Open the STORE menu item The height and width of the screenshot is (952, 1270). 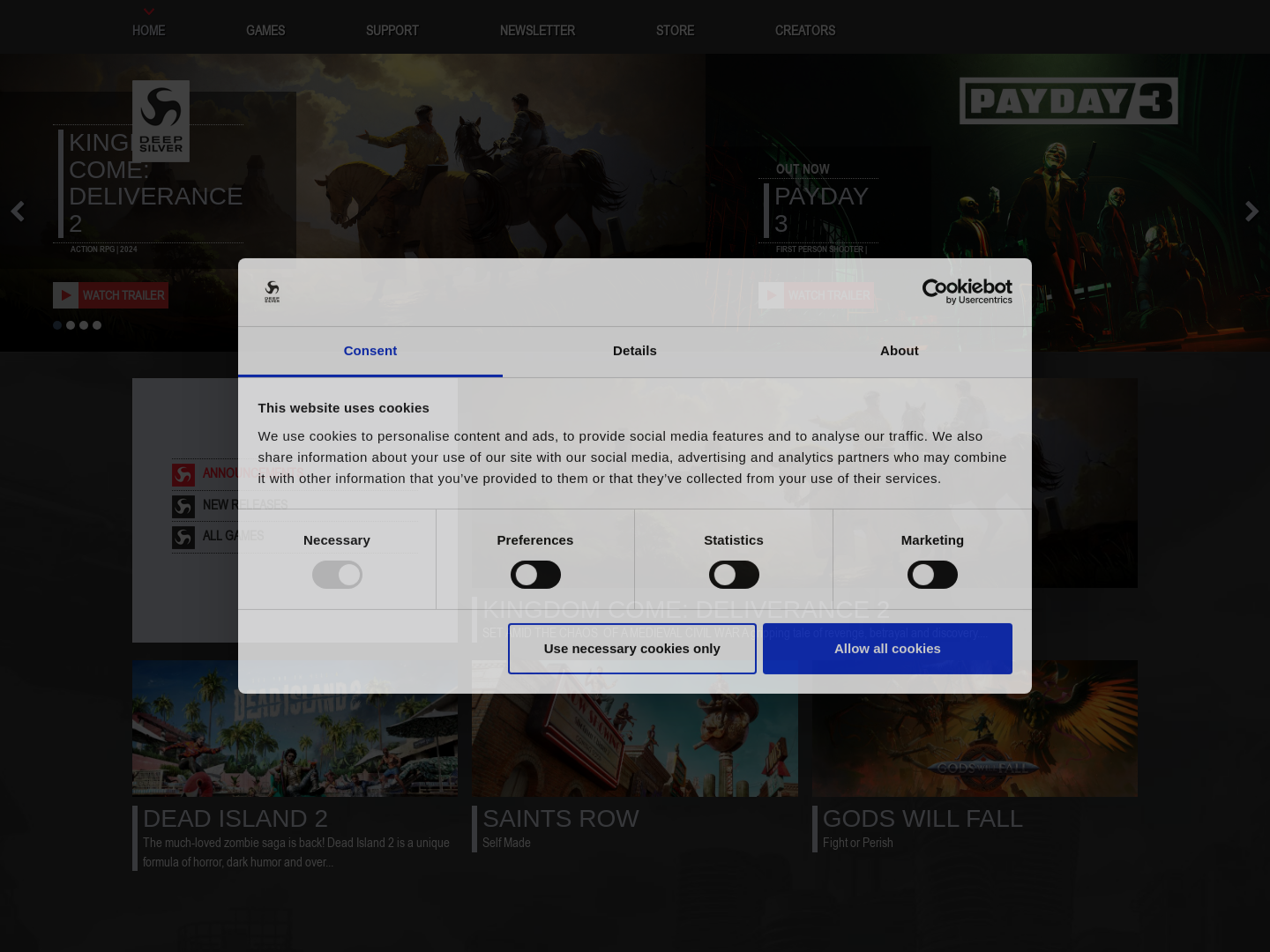675,31
